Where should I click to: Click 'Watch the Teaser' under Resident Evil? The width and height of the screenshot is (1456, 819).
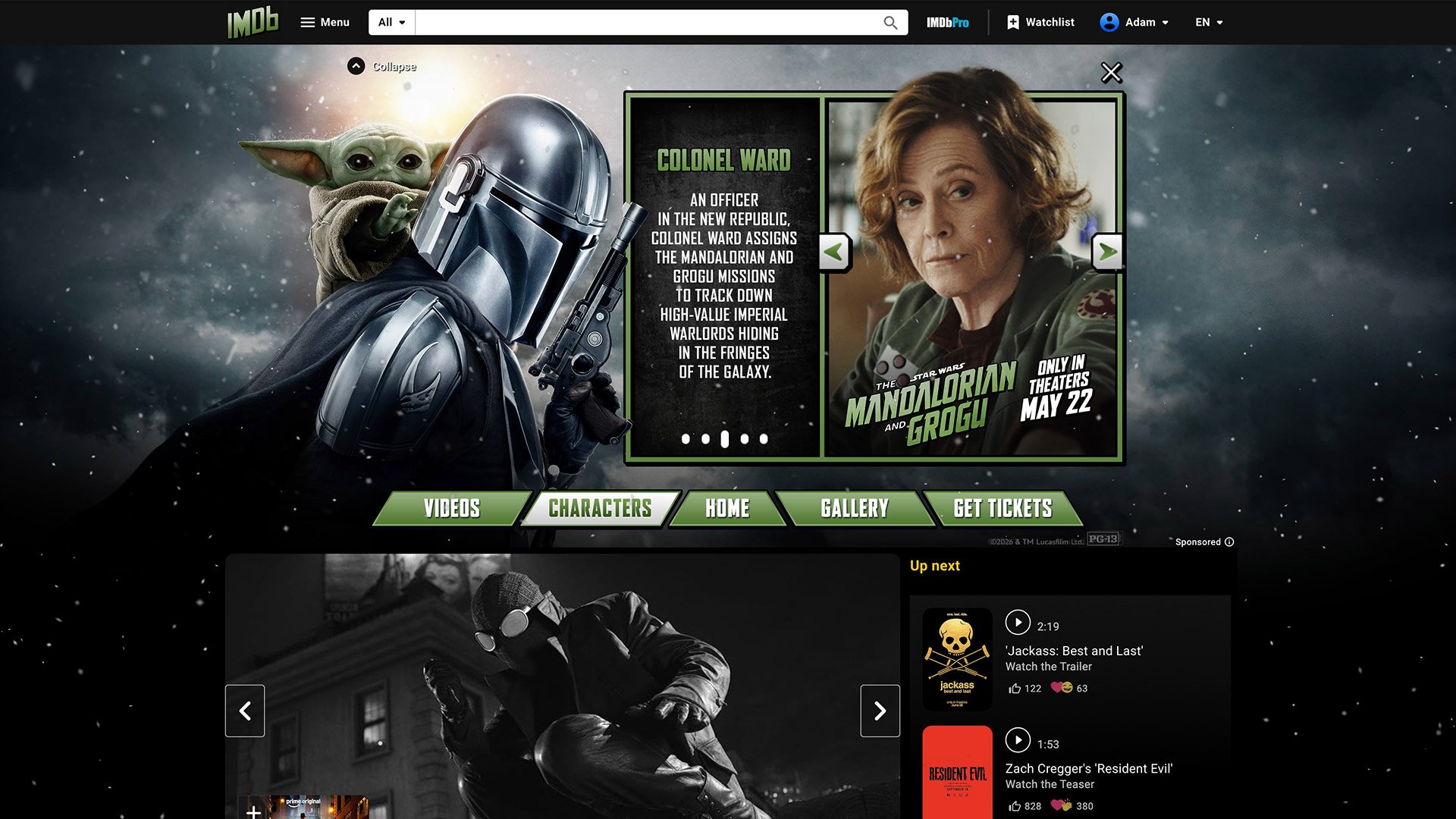pos(1050,784)
